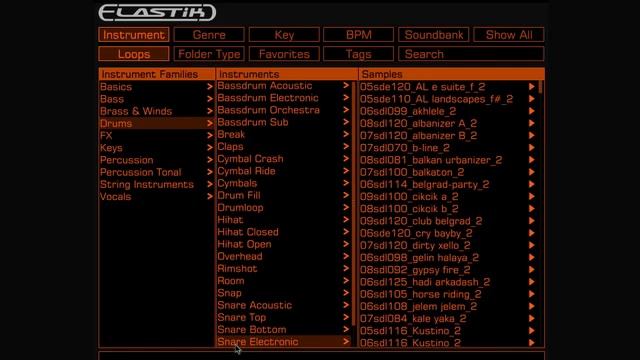Play sample 08sdl100_cikcik b_2
The image size is (640, 360).
pos(531,209)
